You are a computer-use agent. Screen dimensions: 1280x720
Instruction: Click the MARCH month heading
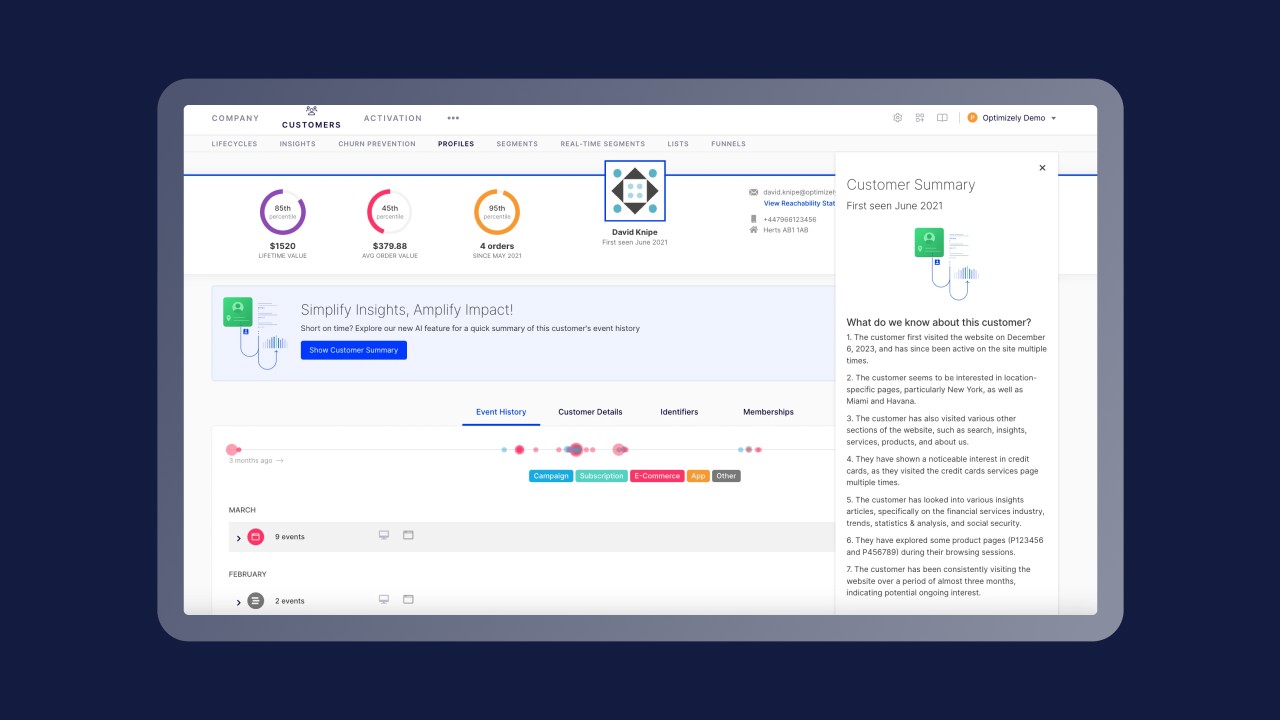pyautogui.click(x=242, y=510)
